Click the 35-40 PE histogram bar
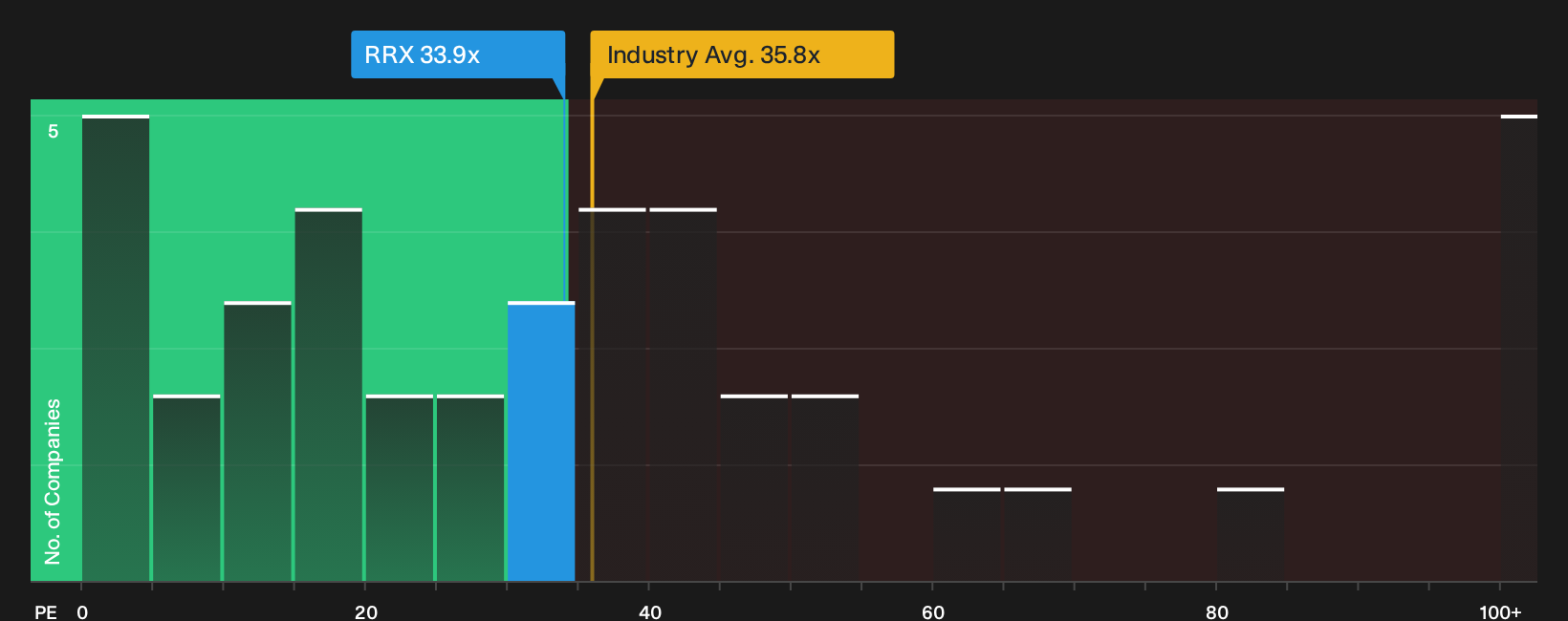This screenshot has height=621, width=1568. (x=613, y=395)
